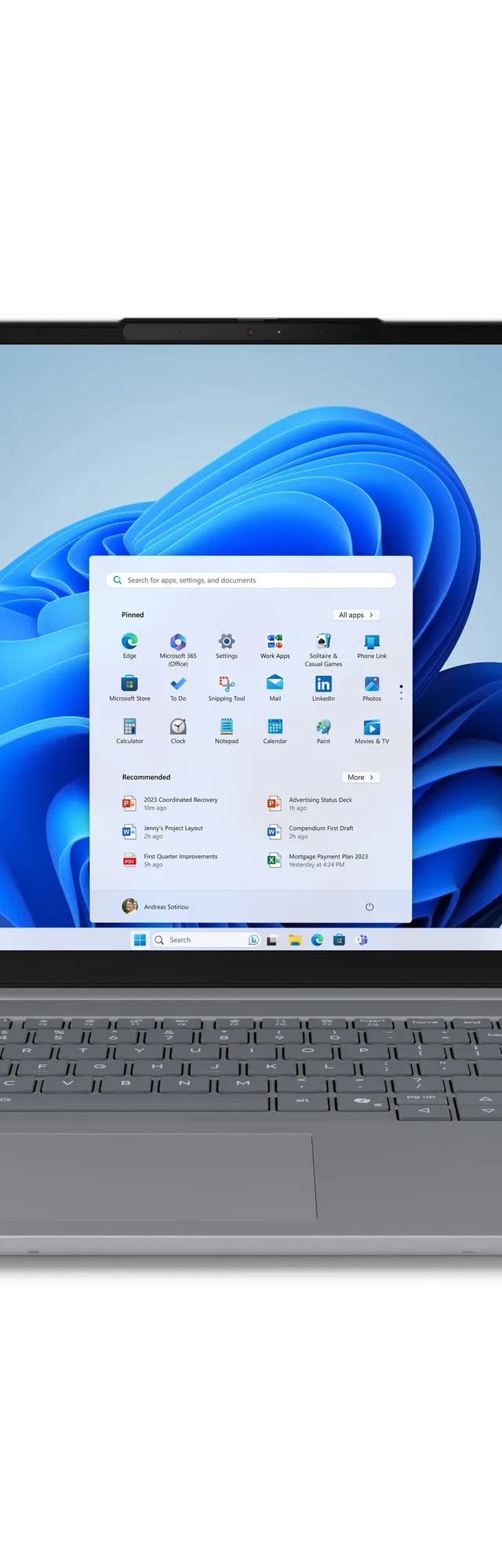Click the pinned apps page indicator dots
The width and height of the screenshot is (502, 1568).
401,691
